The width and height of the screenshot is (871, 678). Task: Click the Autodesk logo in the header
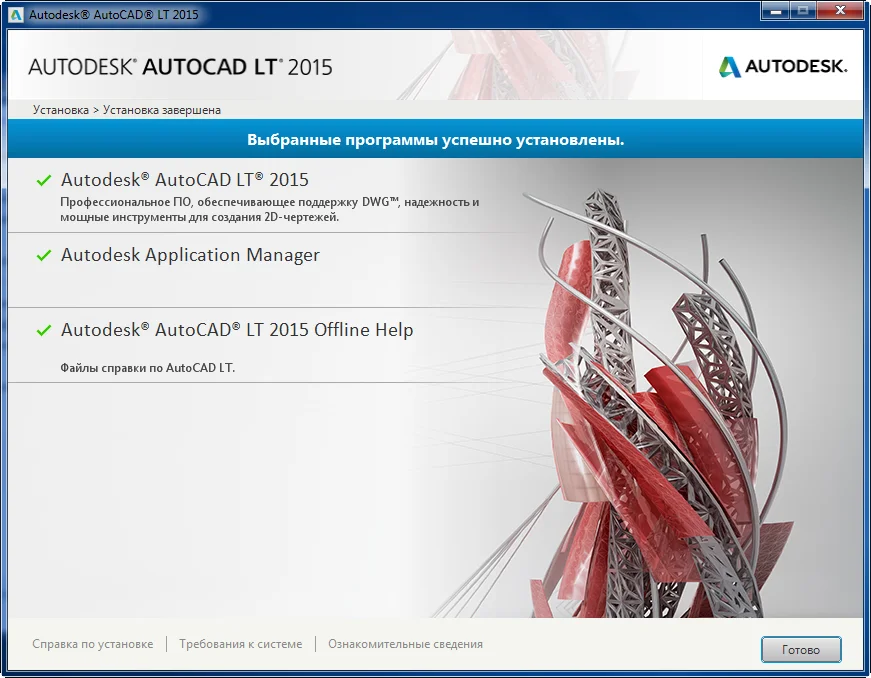783,67
